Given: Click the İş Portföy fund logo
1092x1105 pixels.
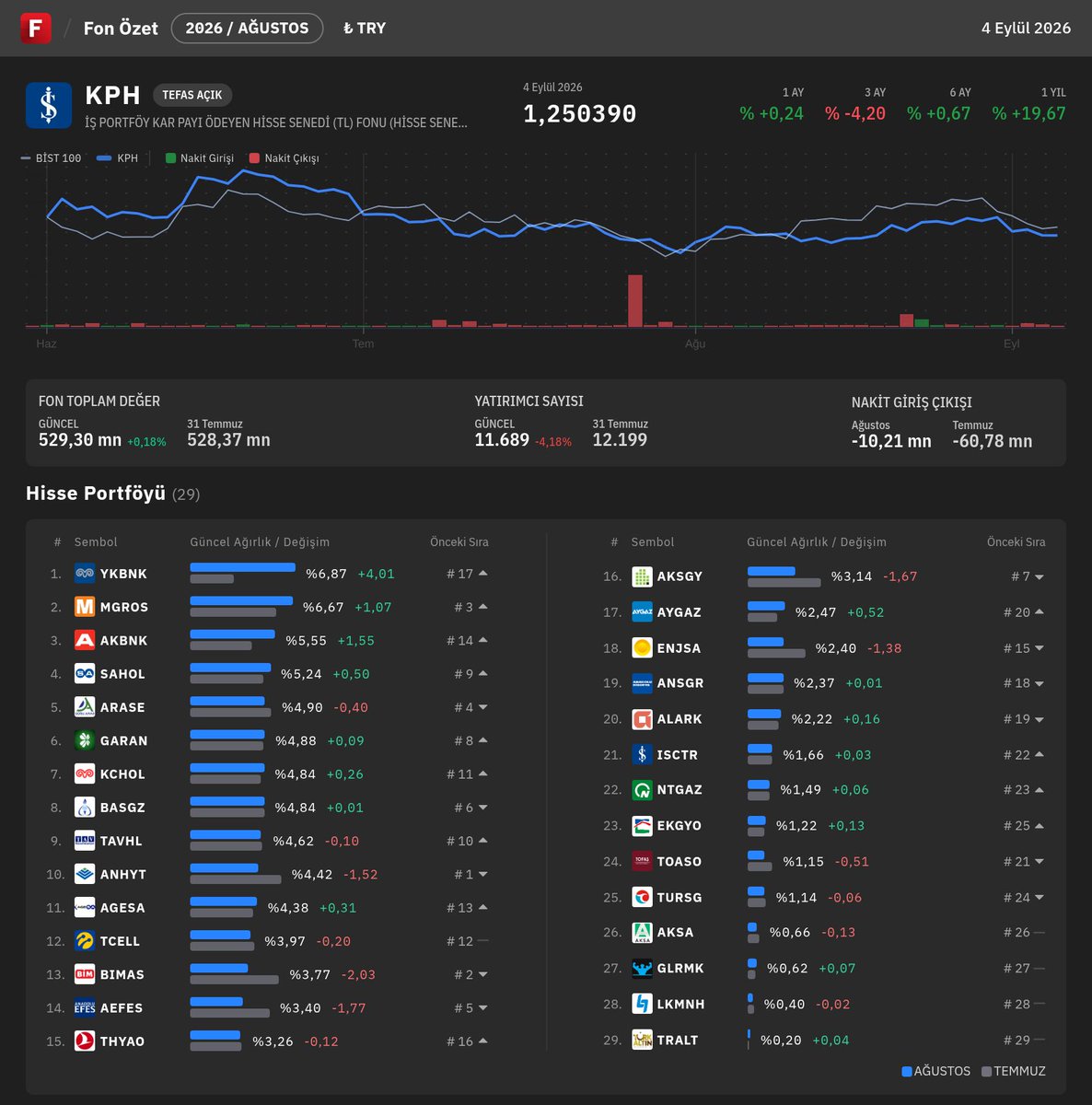Looking at the screenshot, I should [49, 105].
